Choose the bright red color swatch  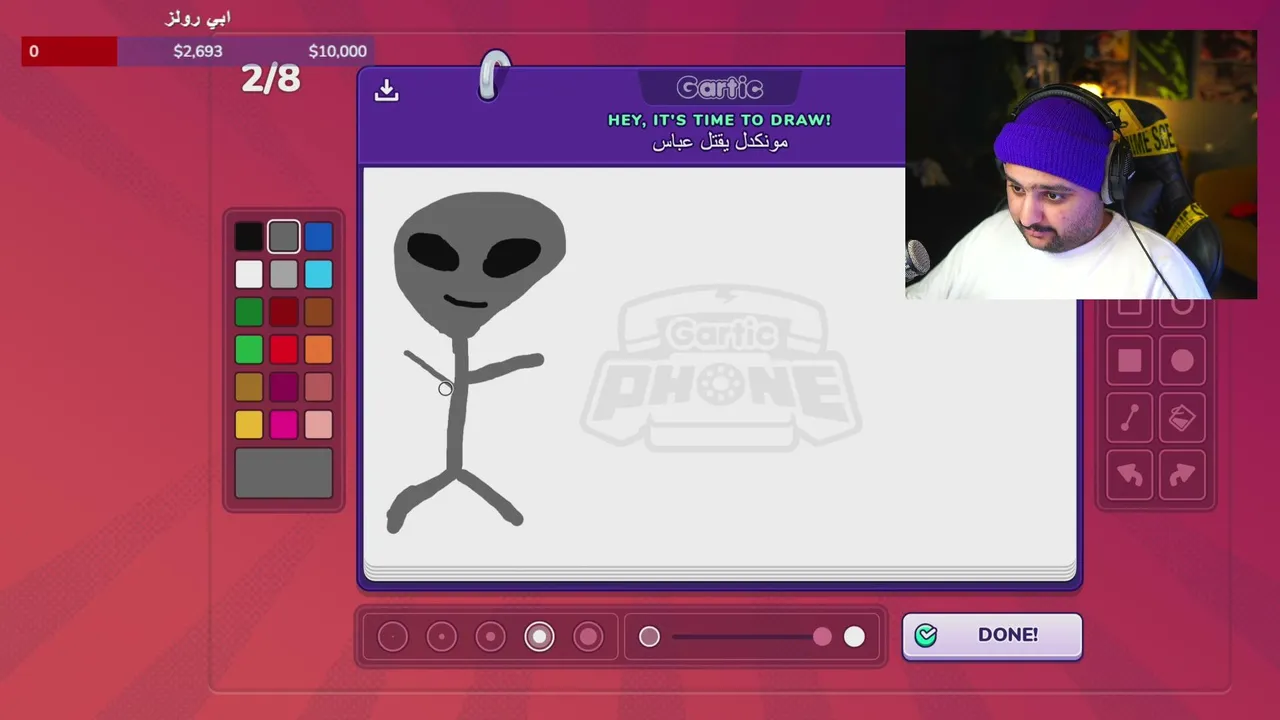284,349
